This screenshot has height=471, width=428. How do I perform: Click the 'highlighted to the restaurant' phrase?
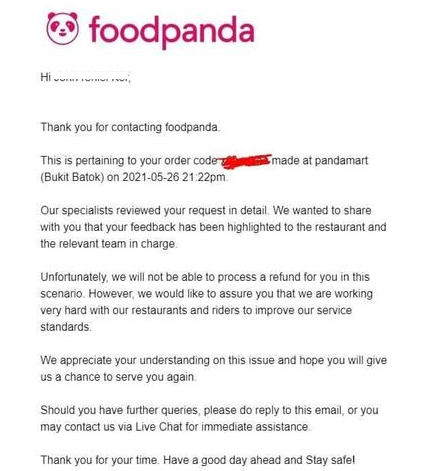coord(296,227)
